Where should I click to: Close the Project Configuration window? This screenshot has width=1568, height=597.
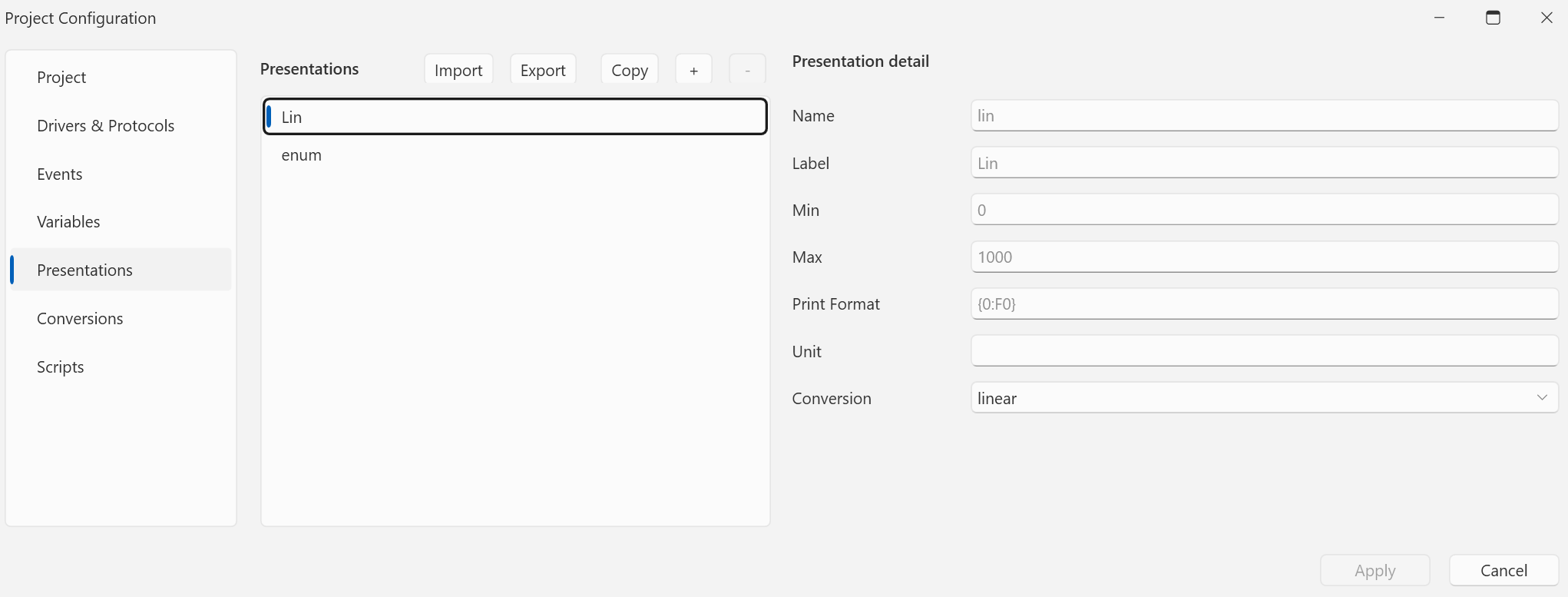tap(1546, 18)
